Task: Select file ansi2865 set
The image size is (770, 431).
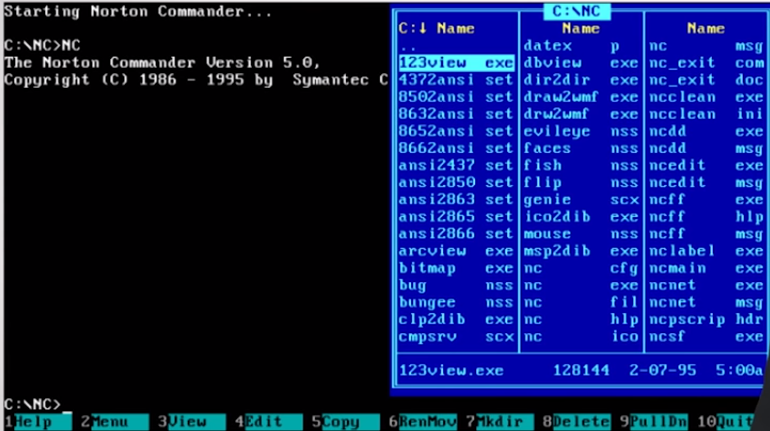Action: 456,216
